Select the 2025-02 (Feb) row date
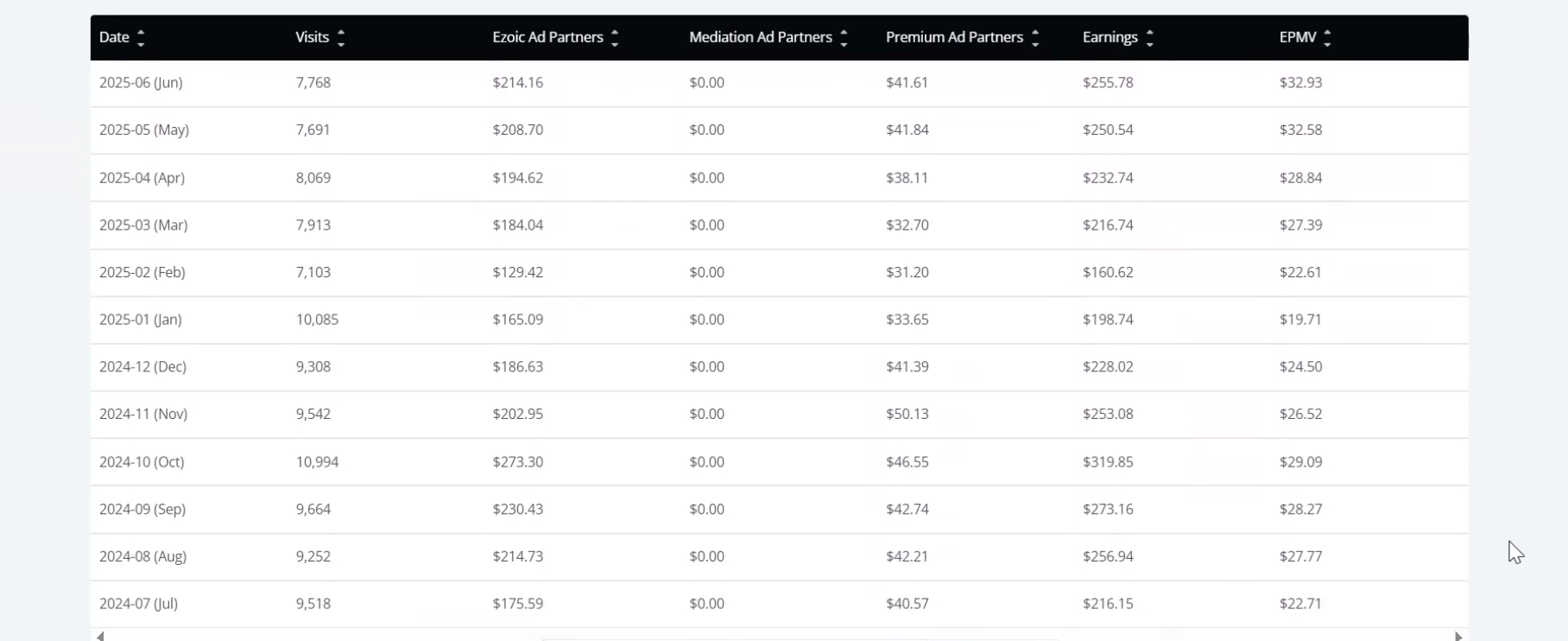1568x641 pixels. click(142, 272)
